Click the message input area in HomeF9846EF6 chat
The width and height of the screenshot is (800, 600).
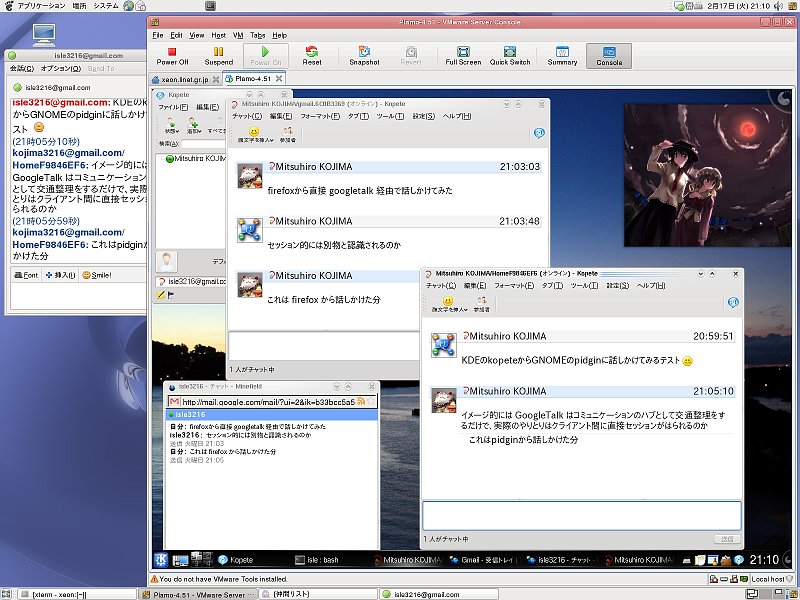pos(582,516)
